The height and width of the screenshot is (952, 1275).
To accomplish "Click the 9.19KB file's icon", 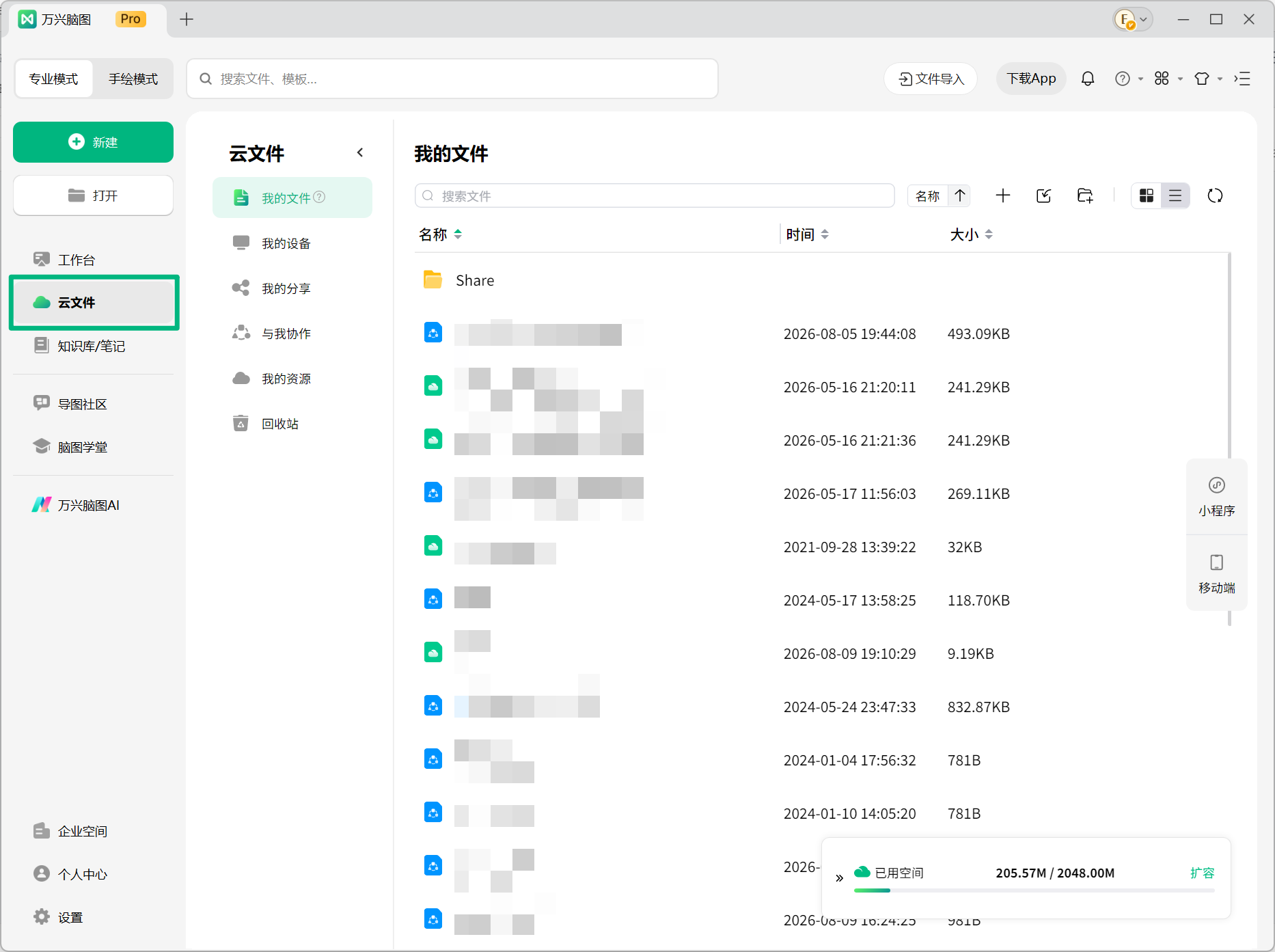I will pyautogui.click(x=433, y=653).
